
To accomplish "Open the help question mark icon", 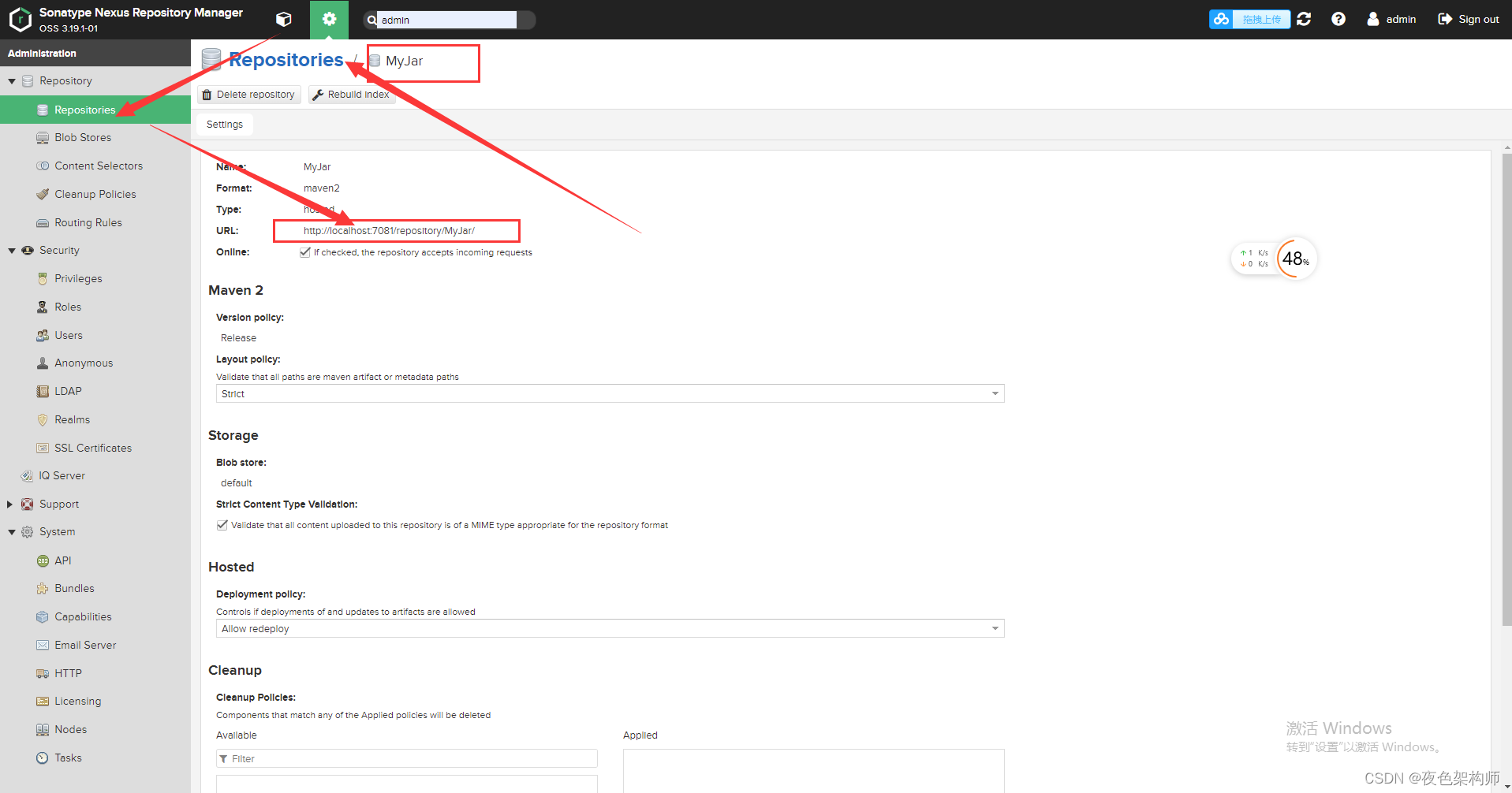I will [1338, 19].
